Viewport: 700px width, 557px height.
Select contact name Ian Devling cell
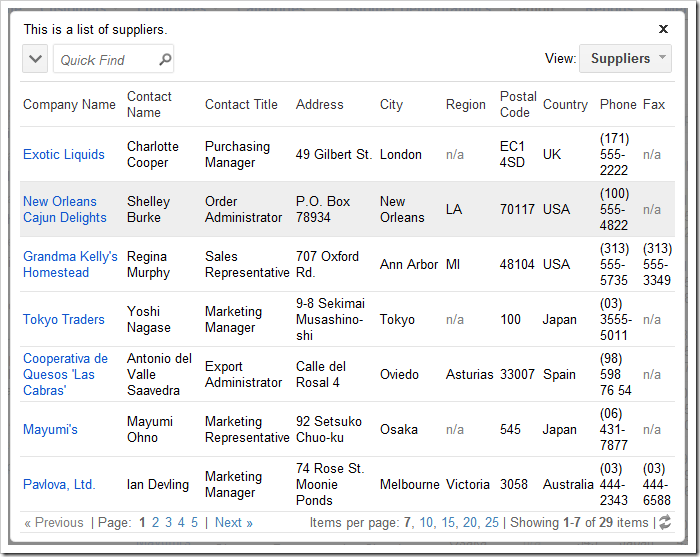pos(158,484)
